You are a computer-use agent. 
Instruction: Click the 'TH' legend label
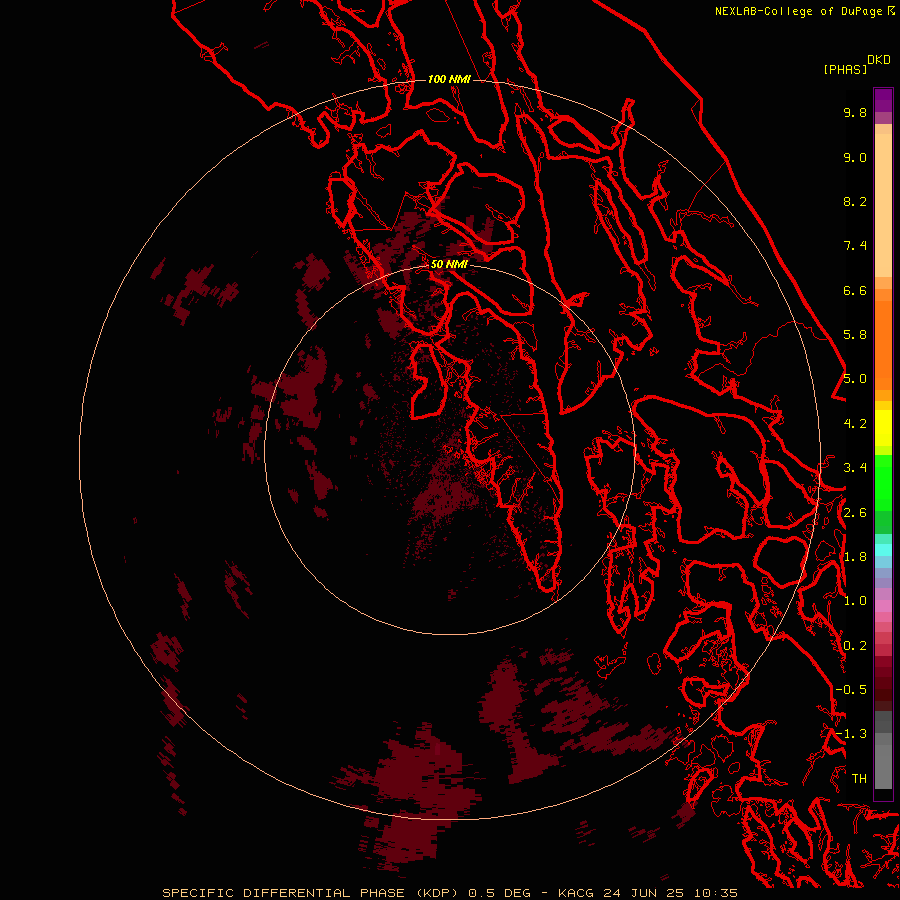859,779
